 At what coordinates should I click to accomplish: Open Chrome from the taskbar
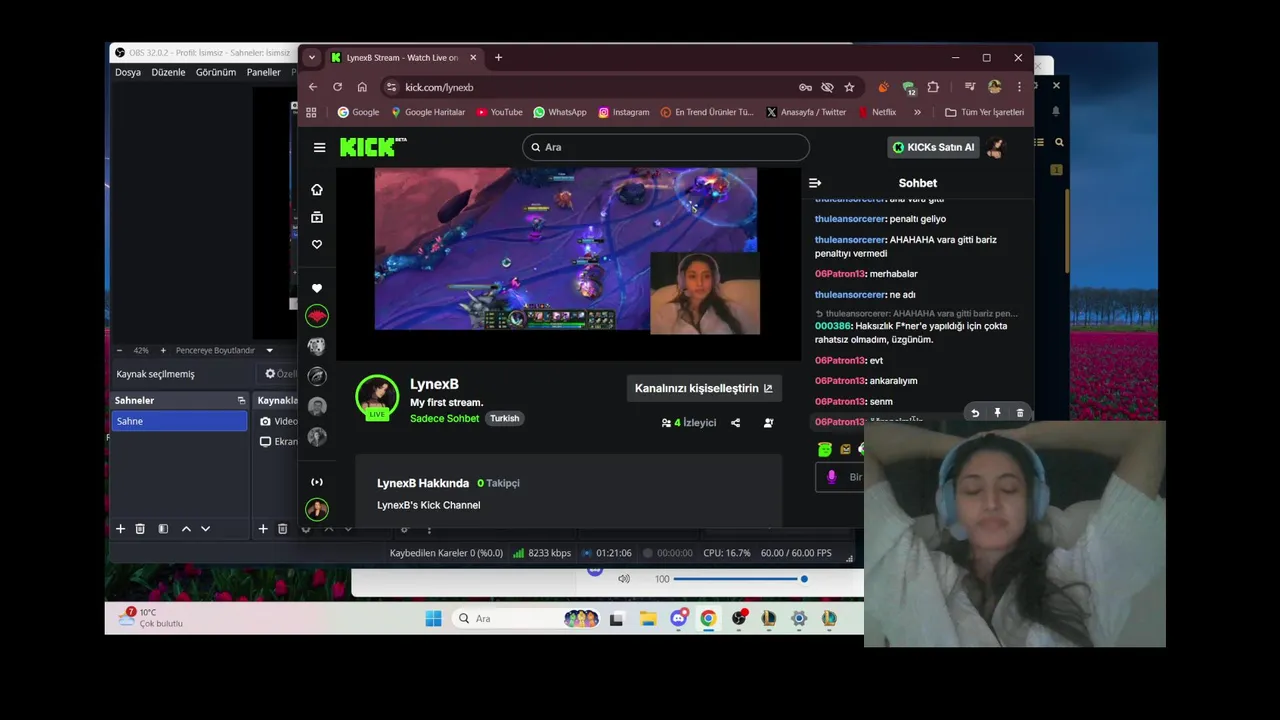click(708, 618)
